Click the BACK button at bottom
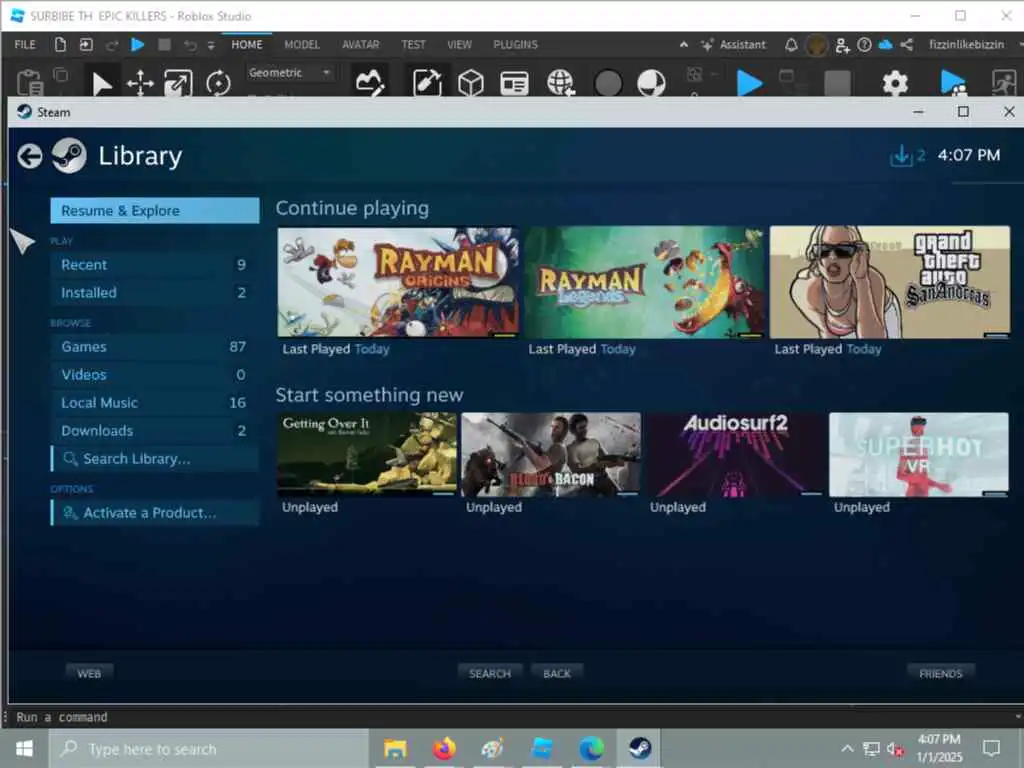This screenshot has height=768, width=1024. coord(557,673)
